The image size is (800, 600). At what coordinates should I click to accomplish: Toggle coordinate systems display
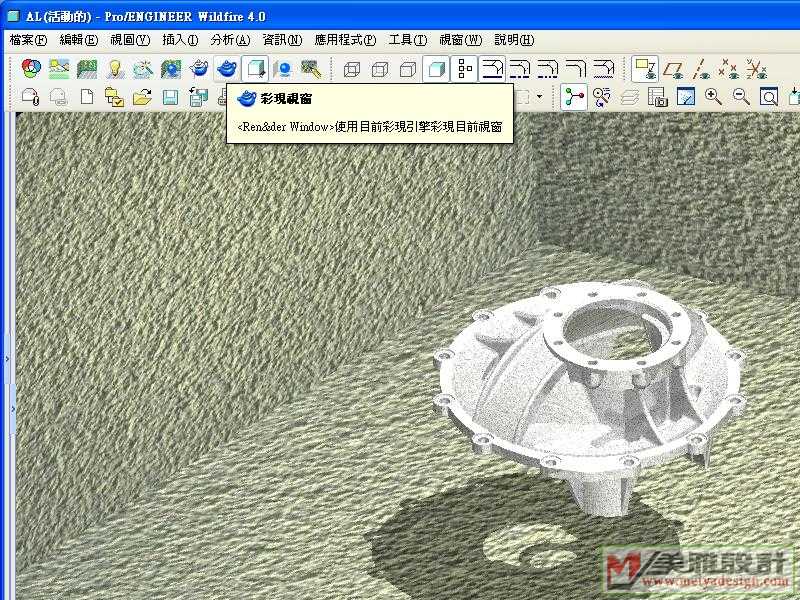click(x=757, y=69)
